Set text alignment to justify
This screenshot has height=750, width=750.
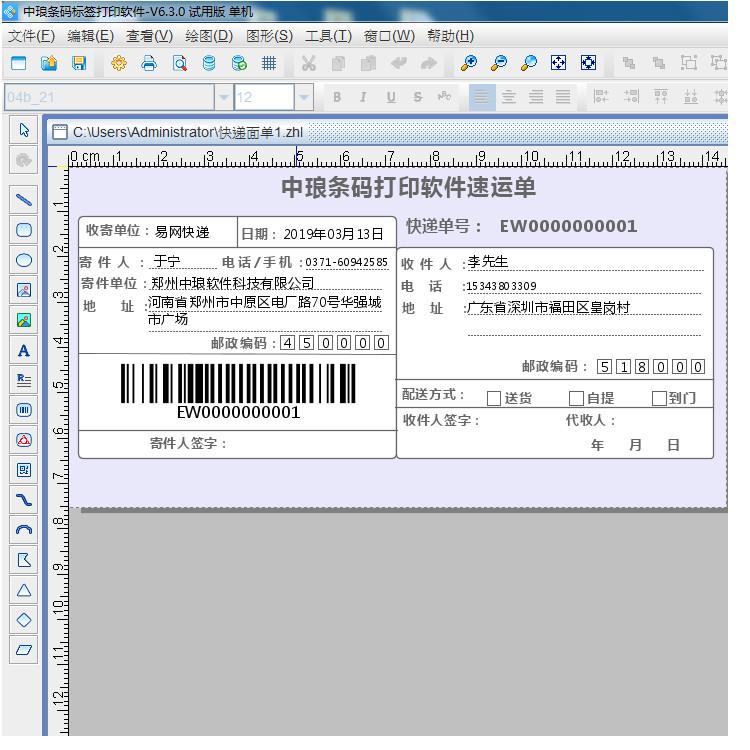pos(562,97)
